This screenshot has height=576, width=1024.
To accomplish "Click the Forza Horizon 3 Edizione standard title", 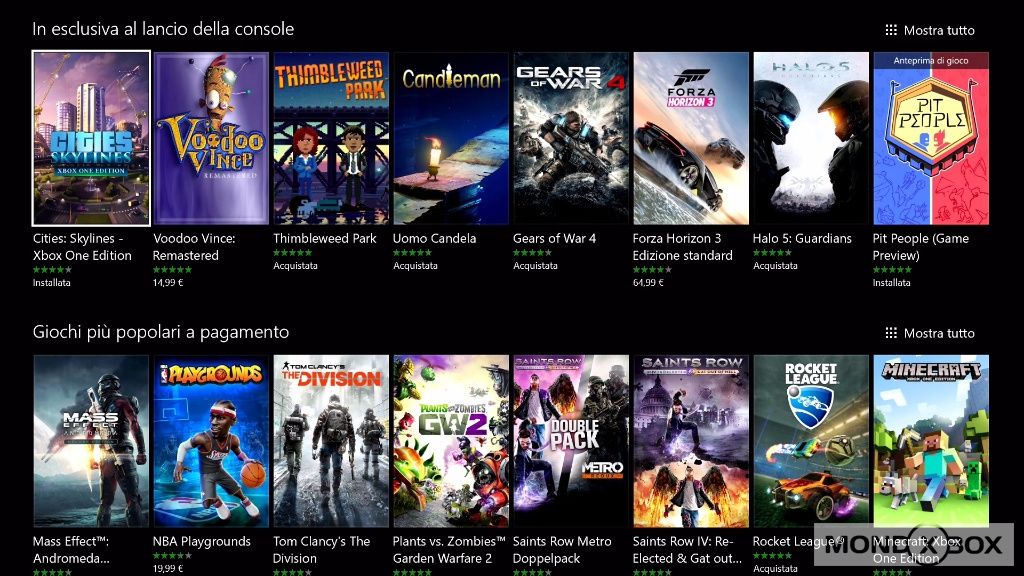I will point(682,247).
